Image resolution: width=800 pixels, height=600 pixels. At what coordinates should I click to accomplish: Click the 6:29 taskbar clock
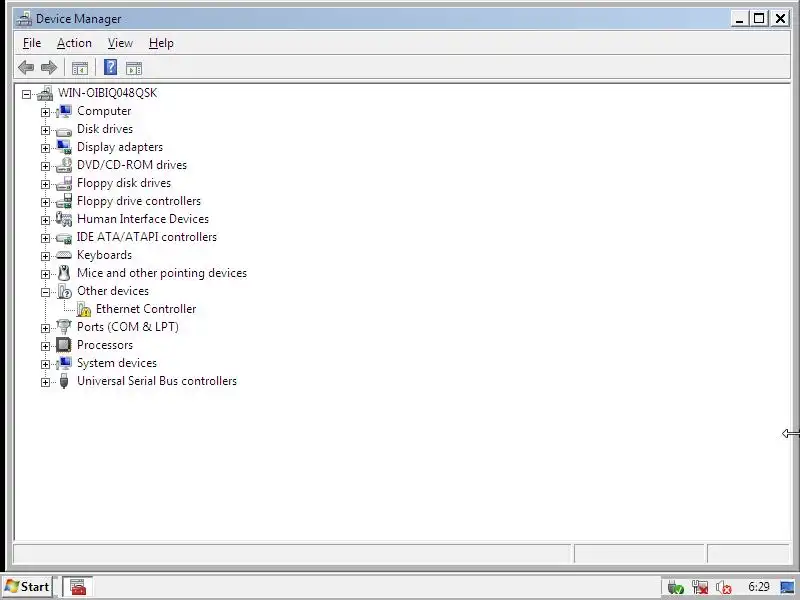759,587
